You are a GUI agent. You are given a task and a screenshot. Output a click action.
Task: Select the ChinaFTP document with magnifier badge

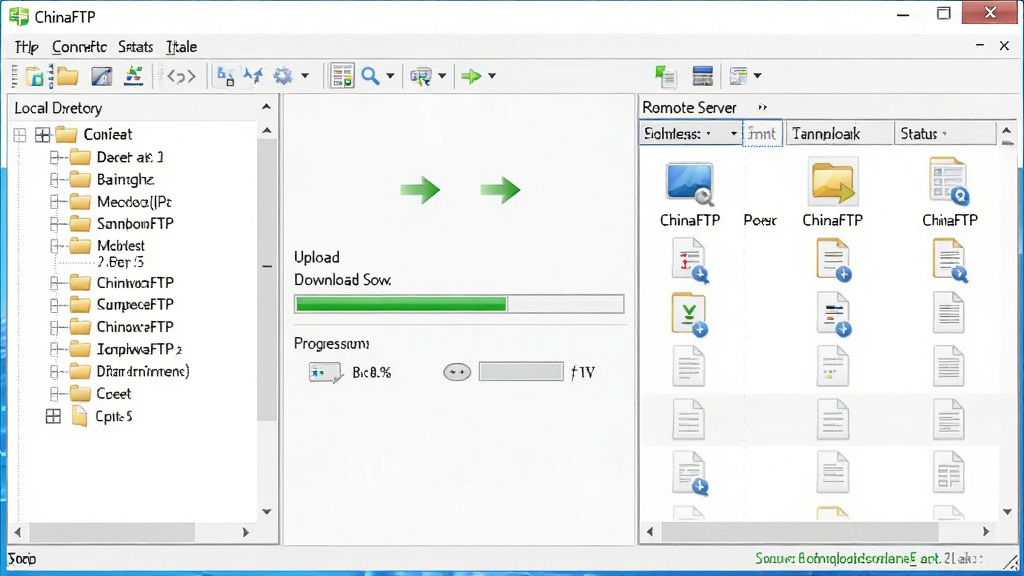949,182
